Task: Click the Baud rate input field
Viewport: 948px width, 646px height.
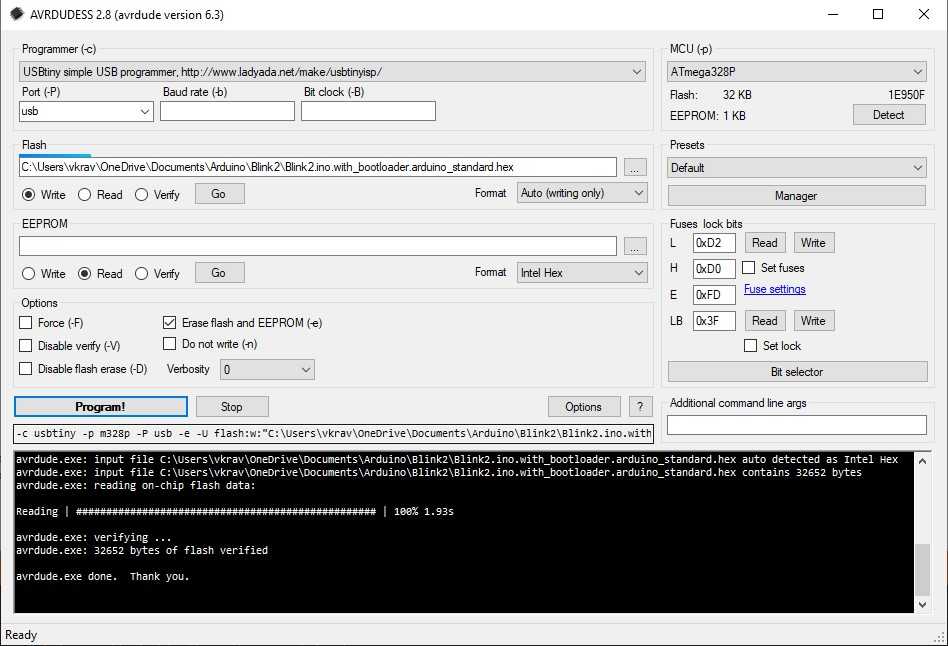Action: click(227, 111)
